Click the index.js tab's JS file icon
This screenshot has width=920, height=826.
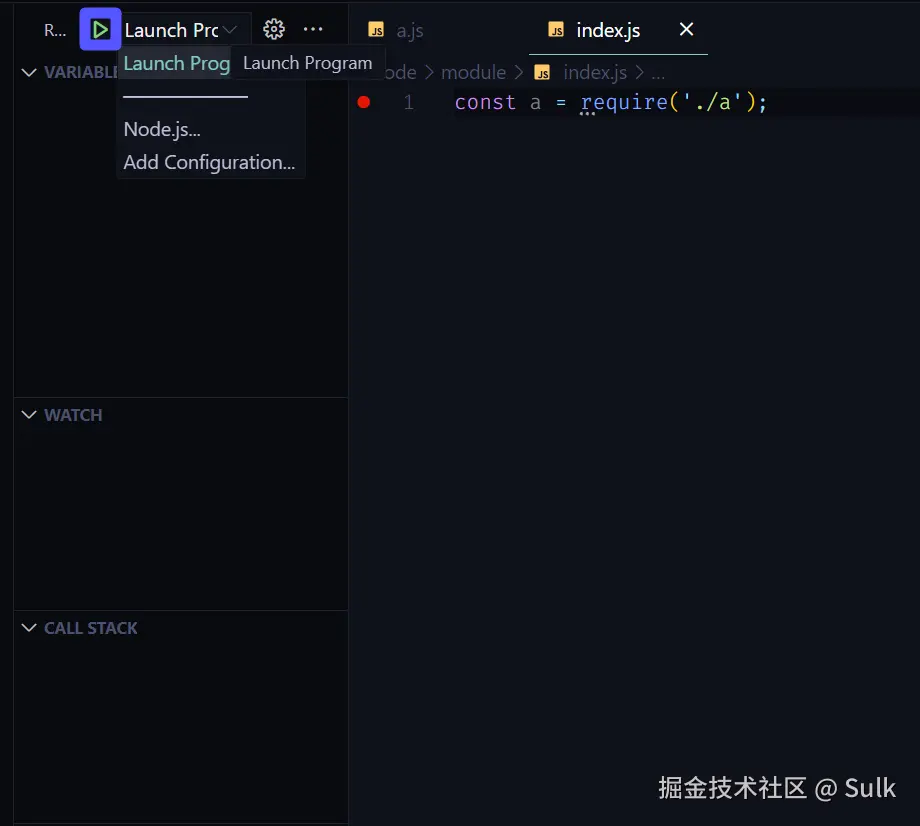click(x=556, y=29)
